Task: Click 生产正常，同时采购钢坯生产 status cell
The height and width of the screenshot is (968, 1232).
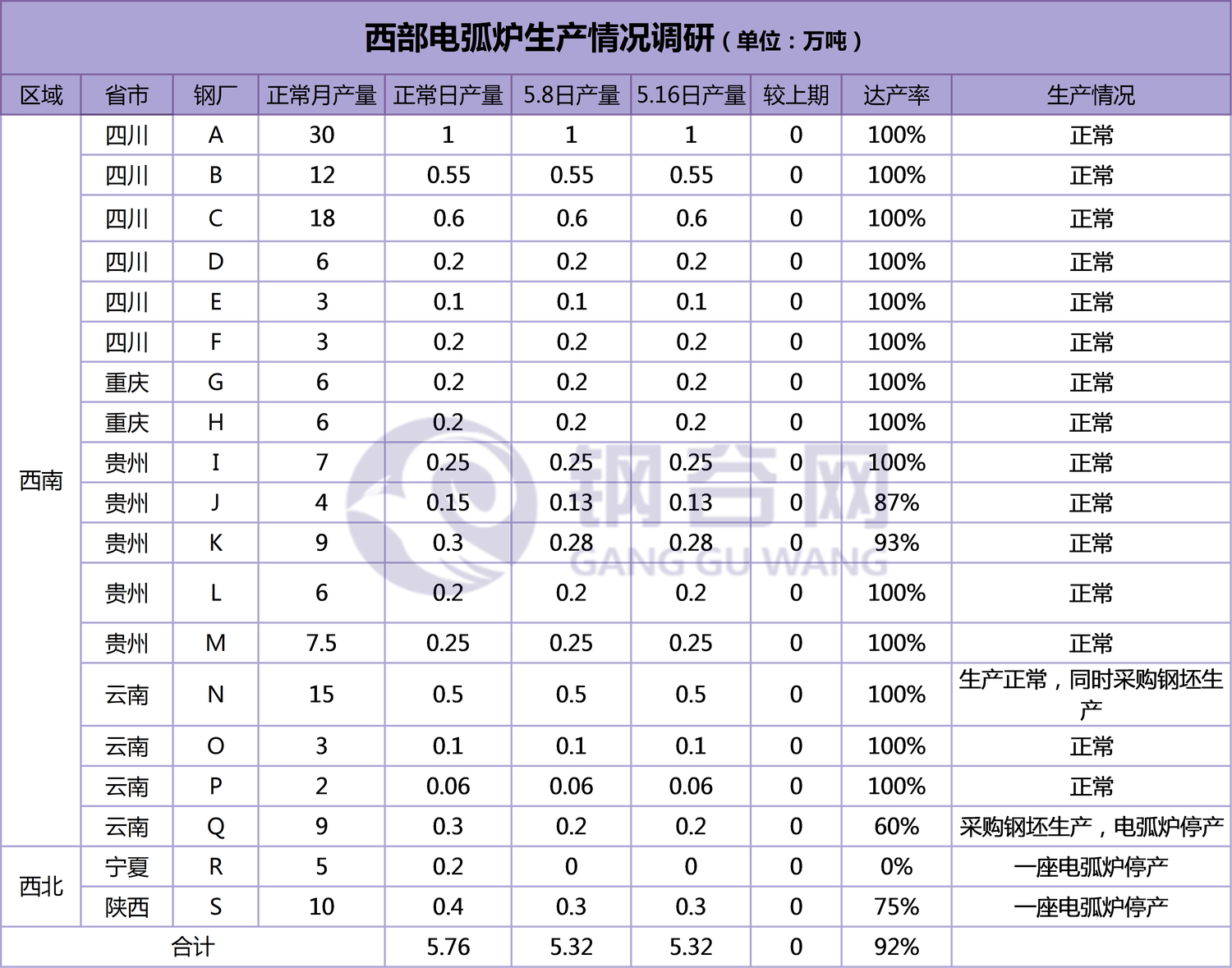Action: (x=1091, y=695)
